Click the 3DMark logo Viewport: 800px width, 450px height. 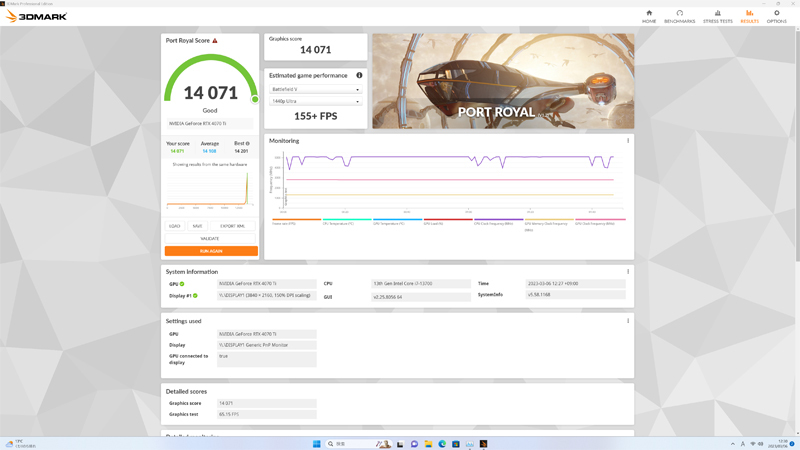[36, 16]
